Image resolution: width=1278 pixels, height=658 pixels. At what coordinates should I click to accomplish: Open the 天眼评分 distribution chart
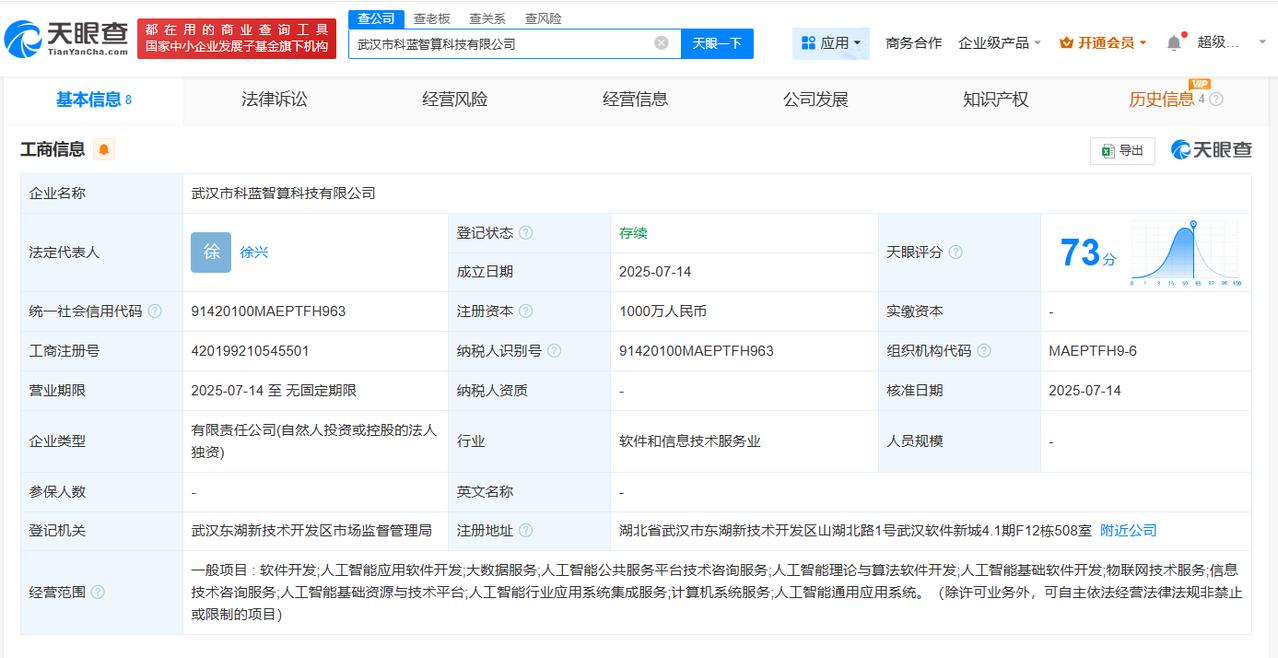(x=1186, y=254)
